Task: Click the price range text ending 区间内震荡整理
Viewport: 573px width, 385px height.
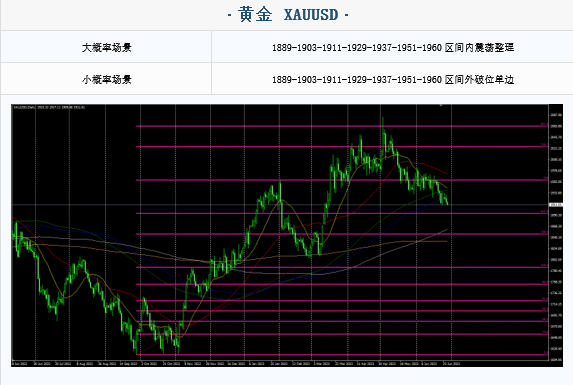Action: [x=393, y=47]
